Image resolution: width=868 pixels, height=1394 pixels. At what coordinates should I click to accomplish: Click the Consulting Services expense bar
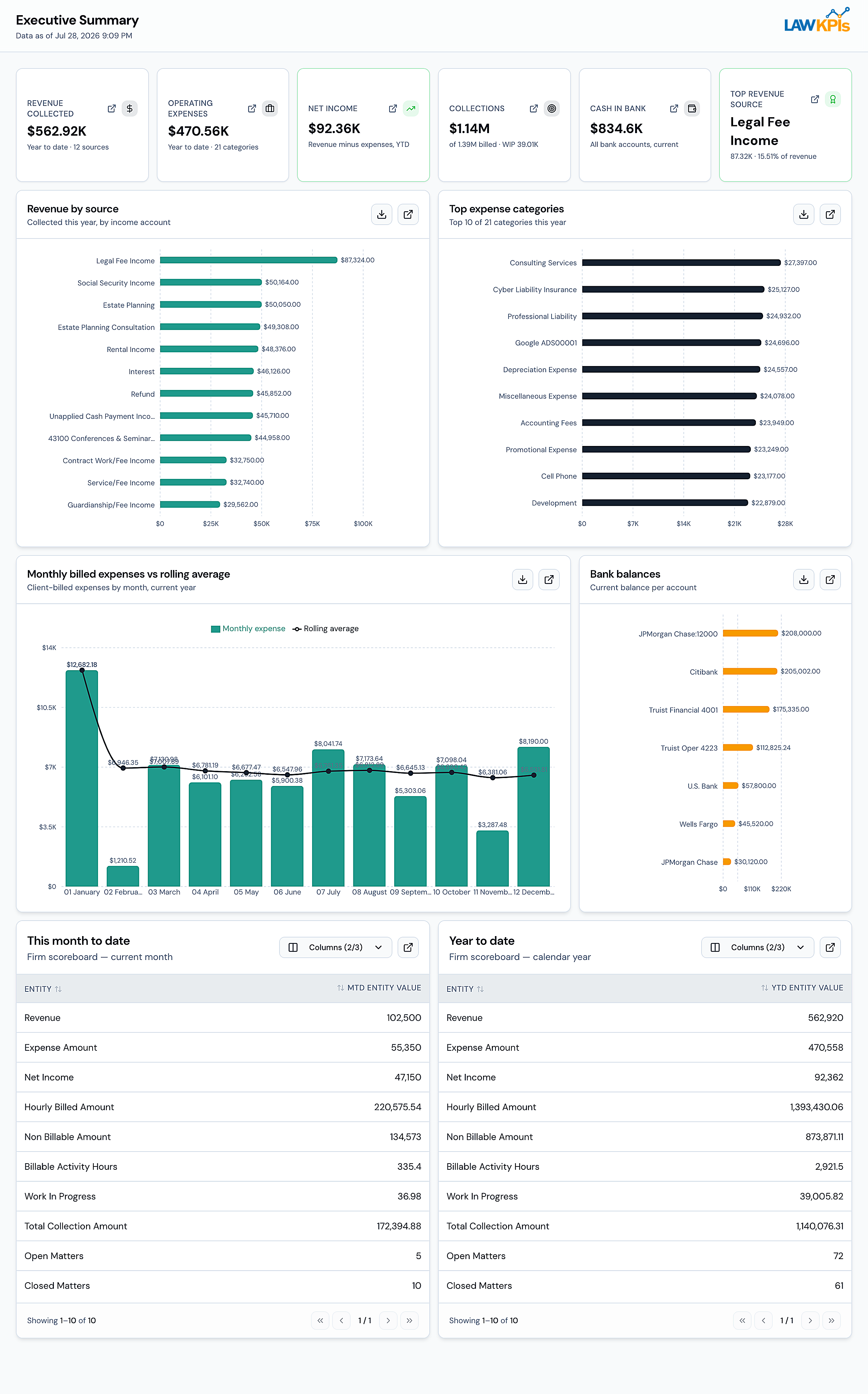pyautogui.click(x=681, y=262)
